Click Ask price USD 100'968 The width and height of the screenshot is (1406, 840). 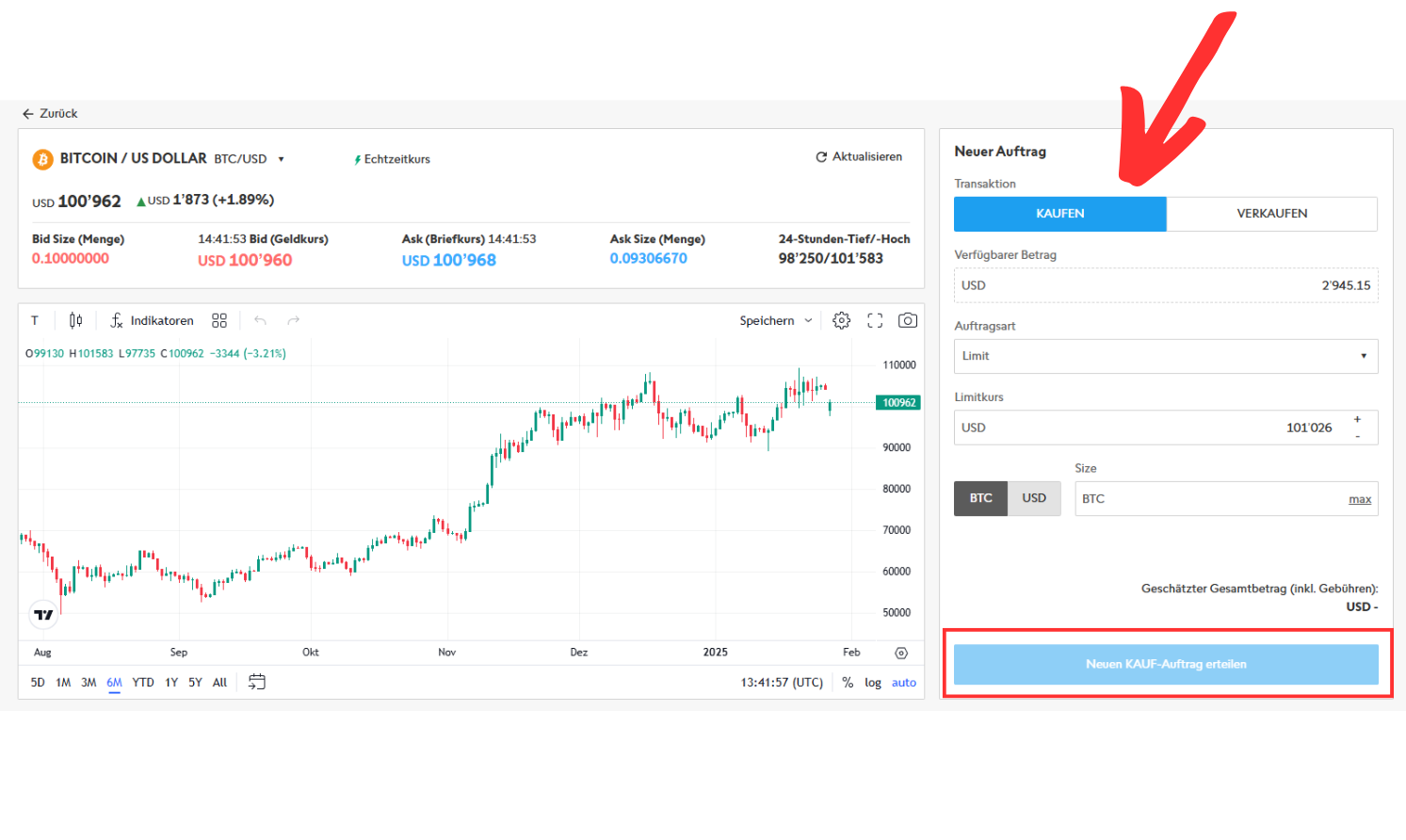[449, 260]
